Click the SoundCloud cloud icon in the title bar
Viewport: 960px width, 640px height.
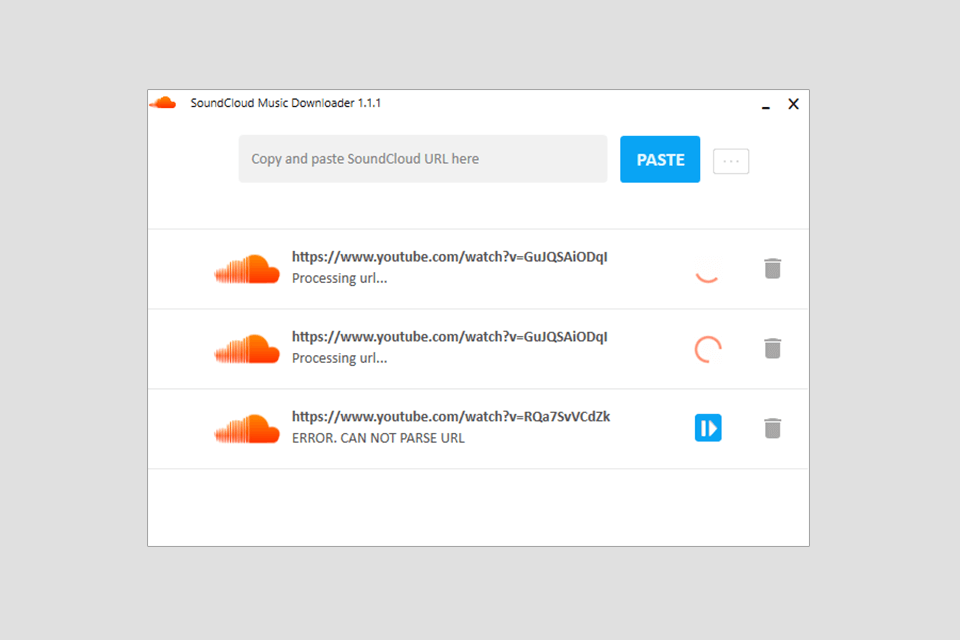point(163,101)
